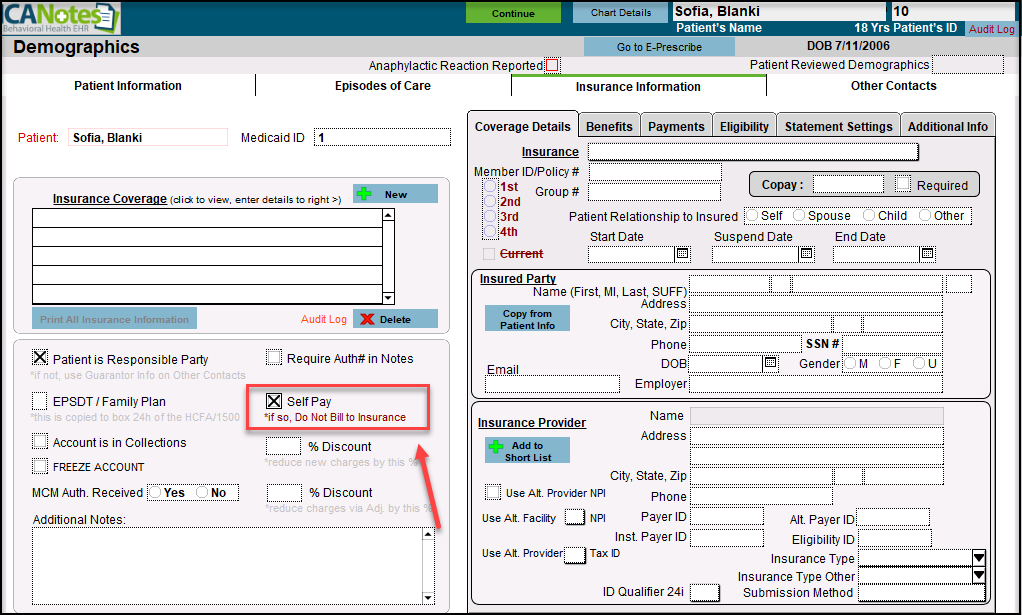Open the Episodes of Care tab
This screenshot has width=1022, height=615.
pyautogui.click(x=383, y=86)
